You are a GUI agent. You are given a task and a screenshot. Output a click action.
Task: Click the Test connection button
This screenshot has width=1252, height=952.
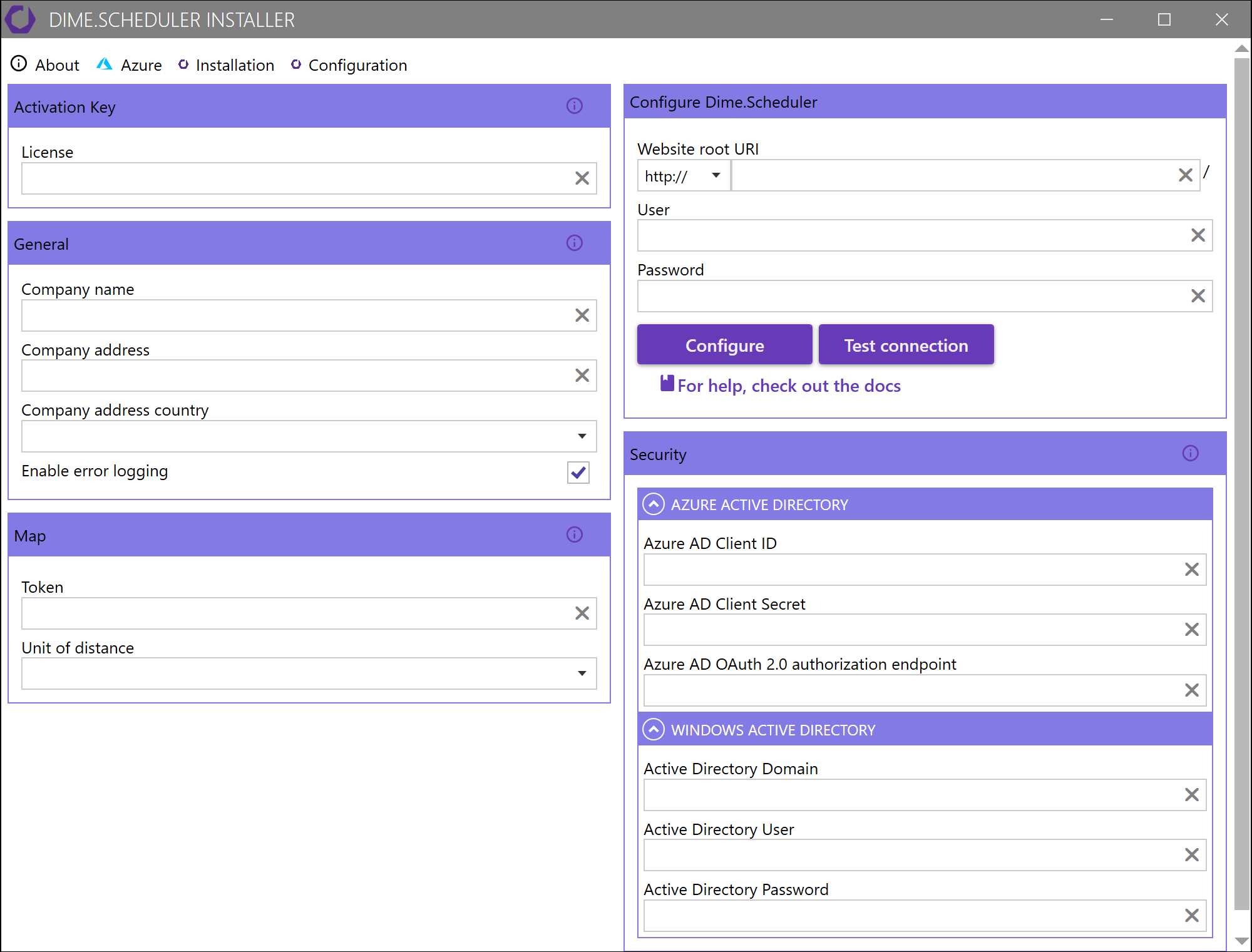pos(906,345)
